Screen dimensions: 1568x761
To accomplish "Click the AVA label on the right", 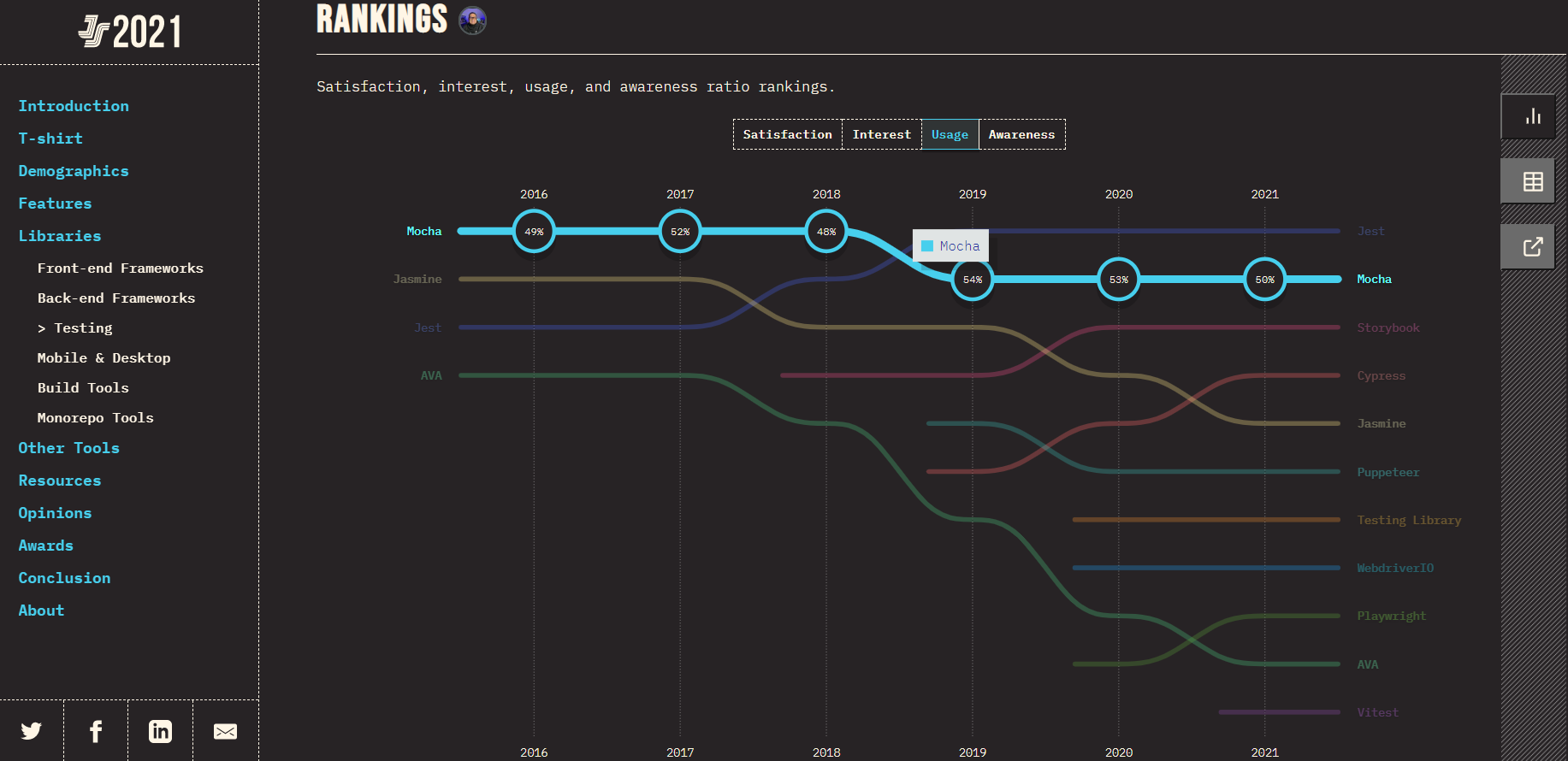I will (x=1368, y=664).
